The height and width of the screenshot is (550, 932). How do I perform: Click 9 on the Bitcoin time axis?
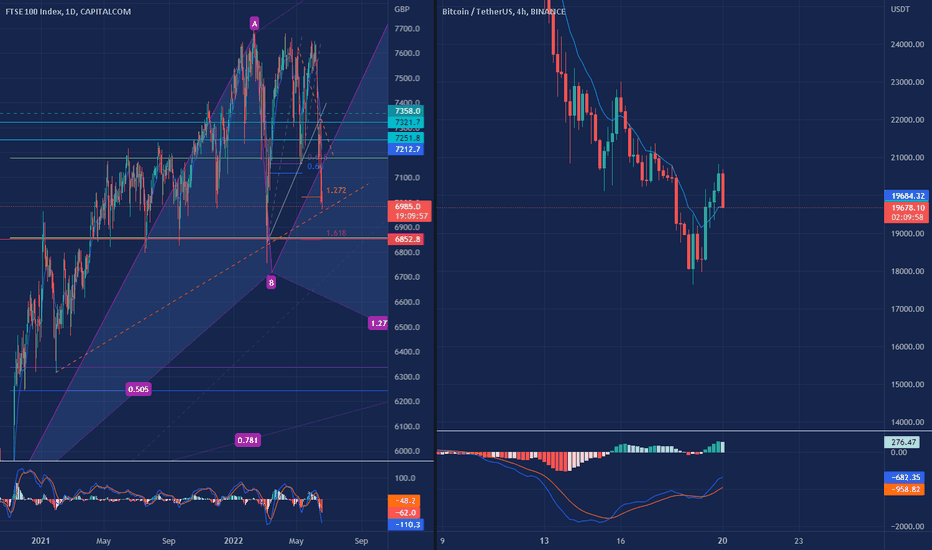tap(442, 540)
